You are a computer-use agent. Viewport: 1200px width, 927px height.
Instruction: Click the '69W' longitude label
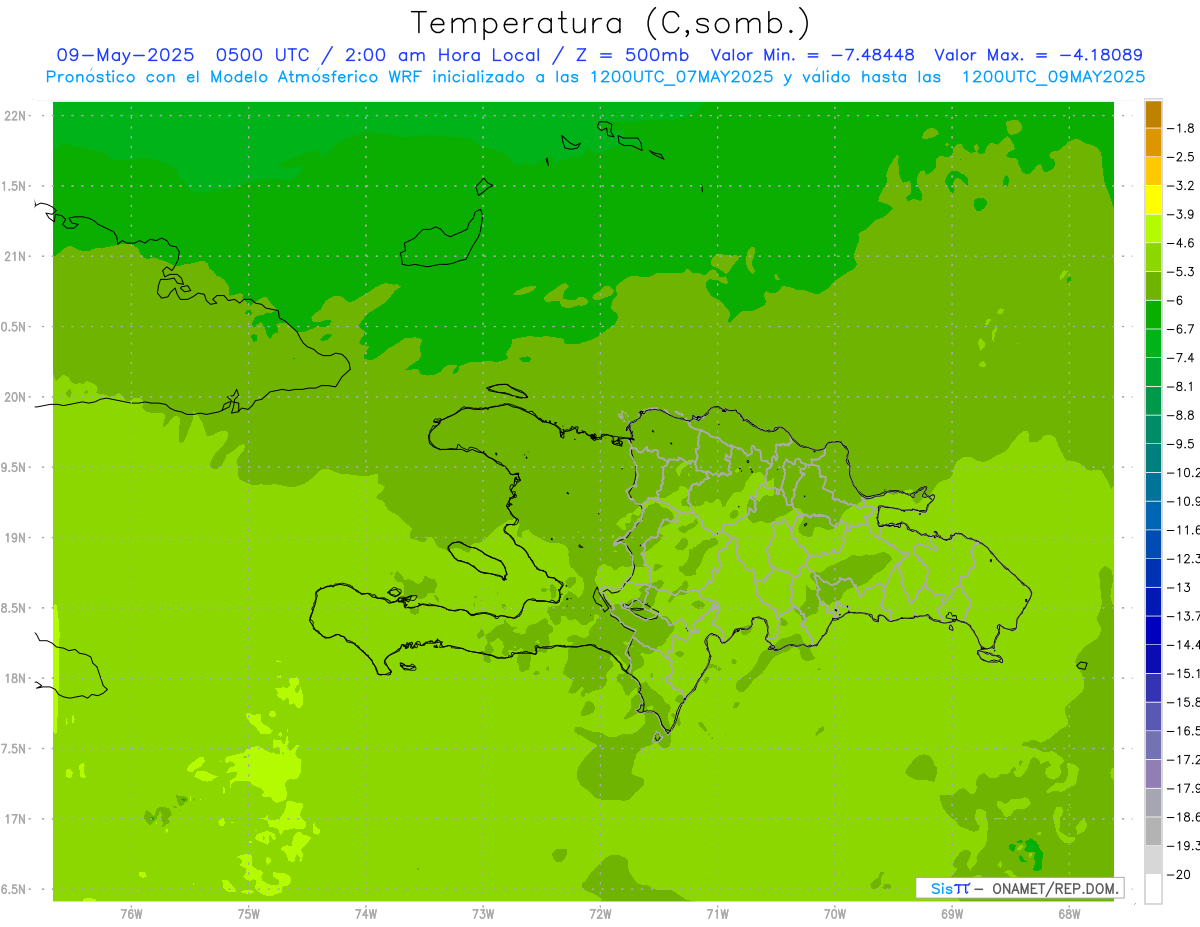(952, 914)
